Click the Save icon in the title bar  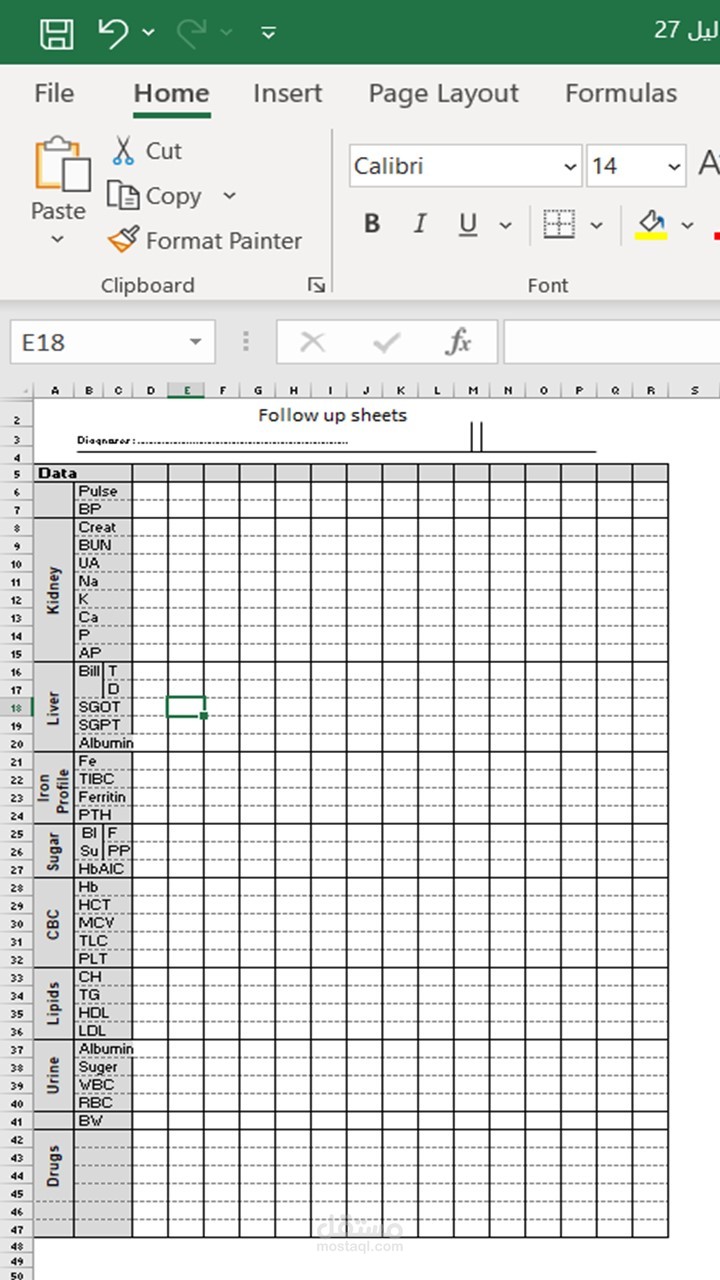pos(57,32)
